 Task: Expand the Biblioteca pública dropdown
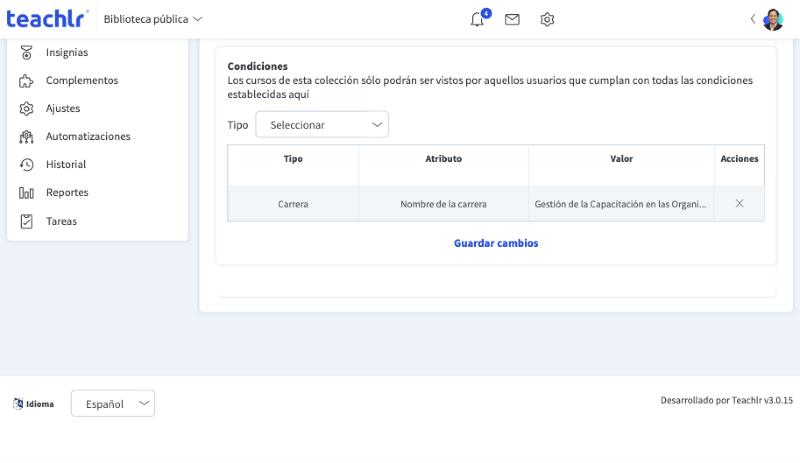(x=153, y=19)
